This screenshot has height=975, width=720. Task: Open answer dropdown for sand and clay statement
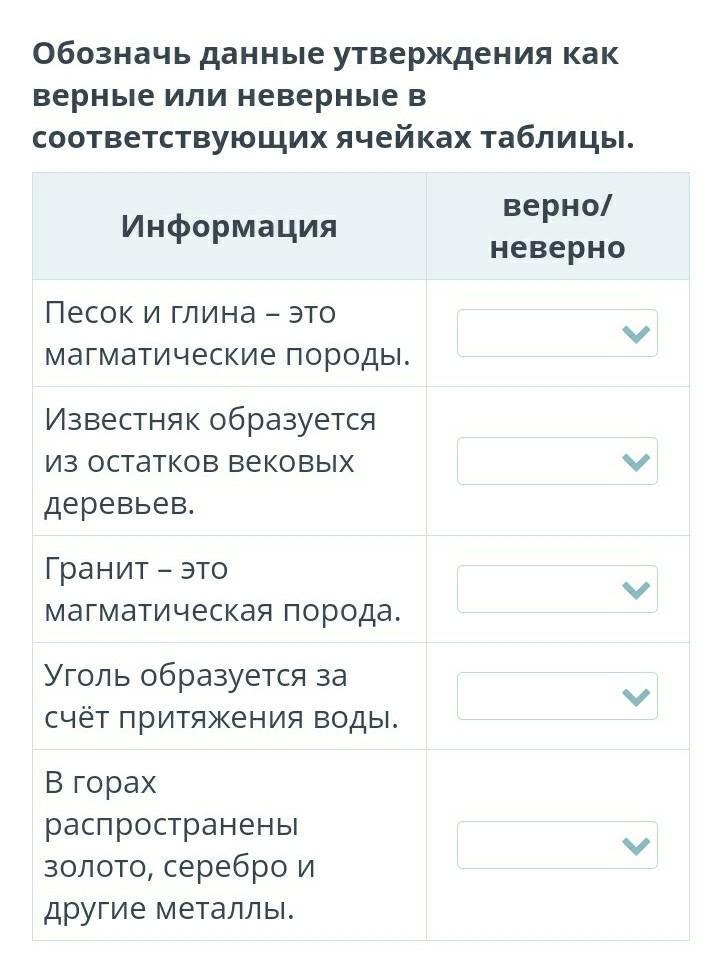(x=557, y=333)
